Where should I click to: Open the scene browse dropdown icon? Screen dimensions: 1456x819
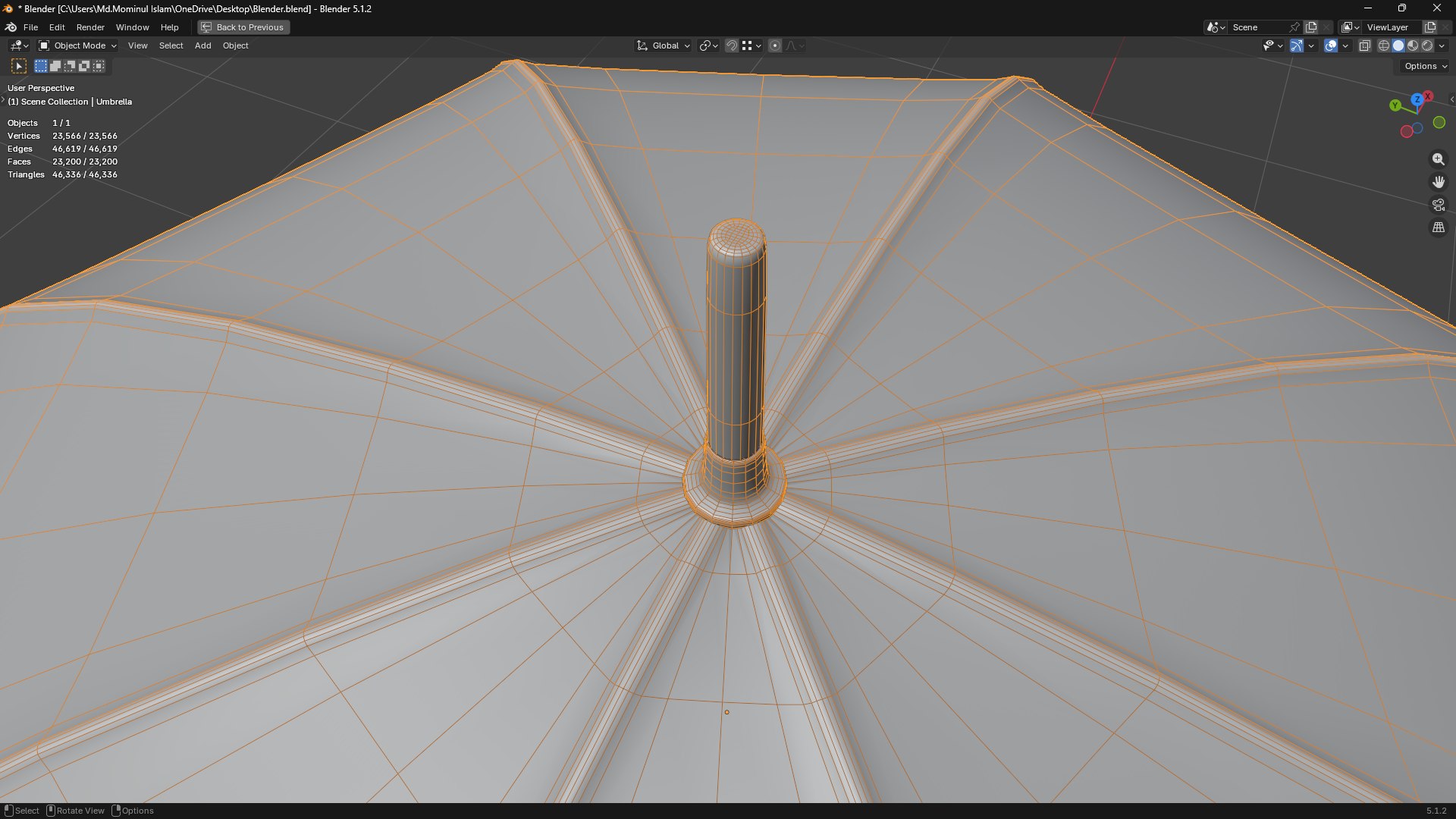click(1216, 27)
